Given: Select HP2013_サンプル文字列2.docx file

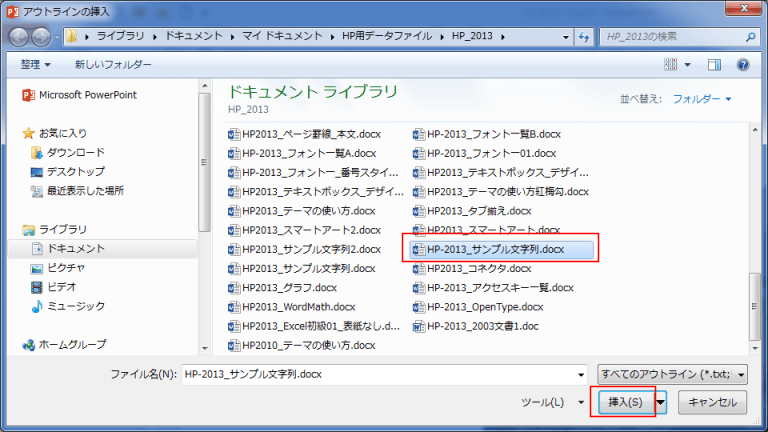Looking at the screenshot, I should coord(304,250).
